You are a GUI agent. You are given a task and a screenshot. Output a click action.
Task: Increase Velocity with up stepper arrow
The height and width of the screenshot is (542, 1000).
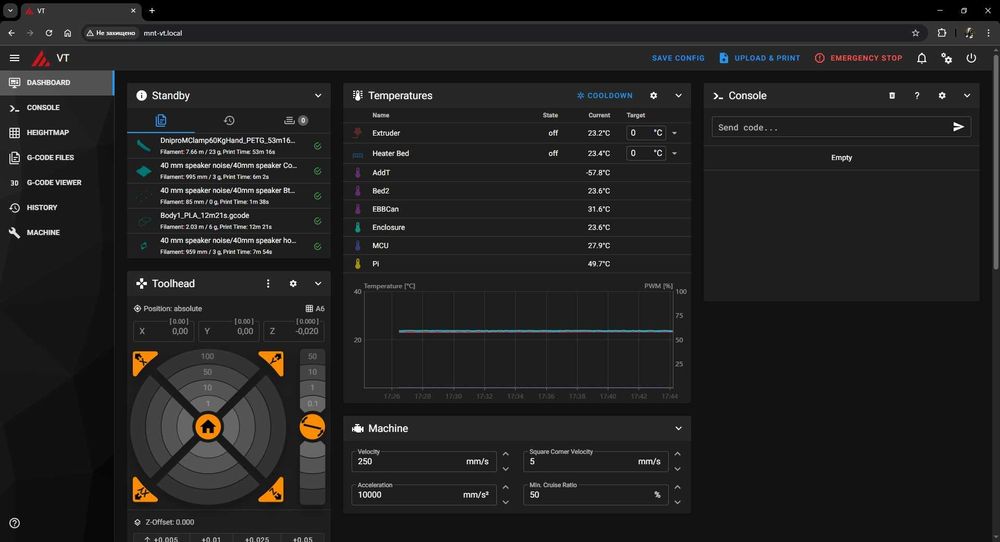coord(505,455)
